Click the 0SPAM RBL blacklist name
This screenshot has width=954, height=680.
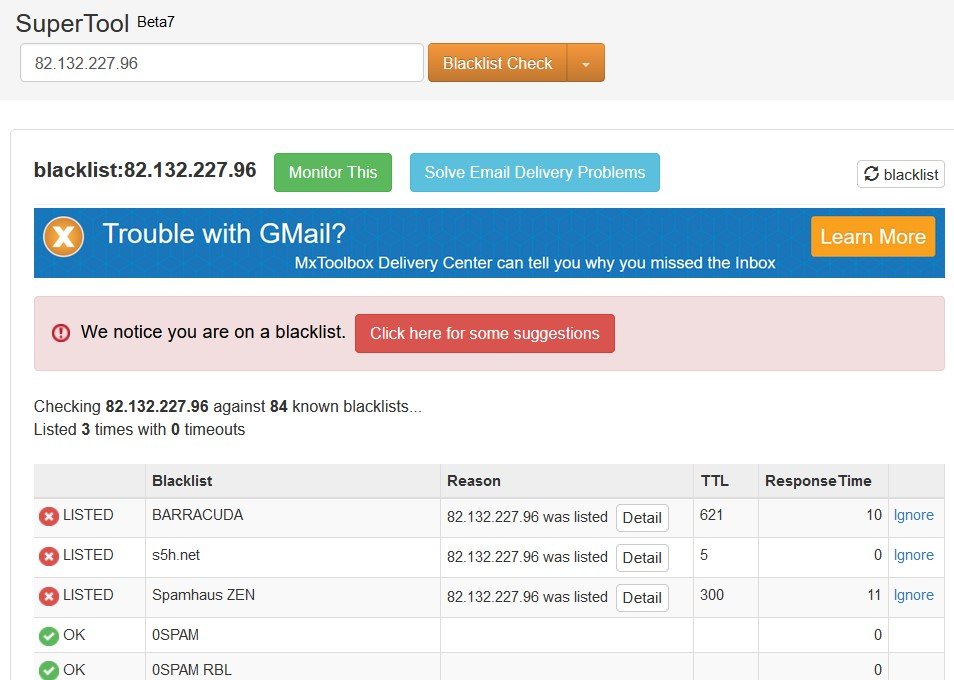point(192,670)
